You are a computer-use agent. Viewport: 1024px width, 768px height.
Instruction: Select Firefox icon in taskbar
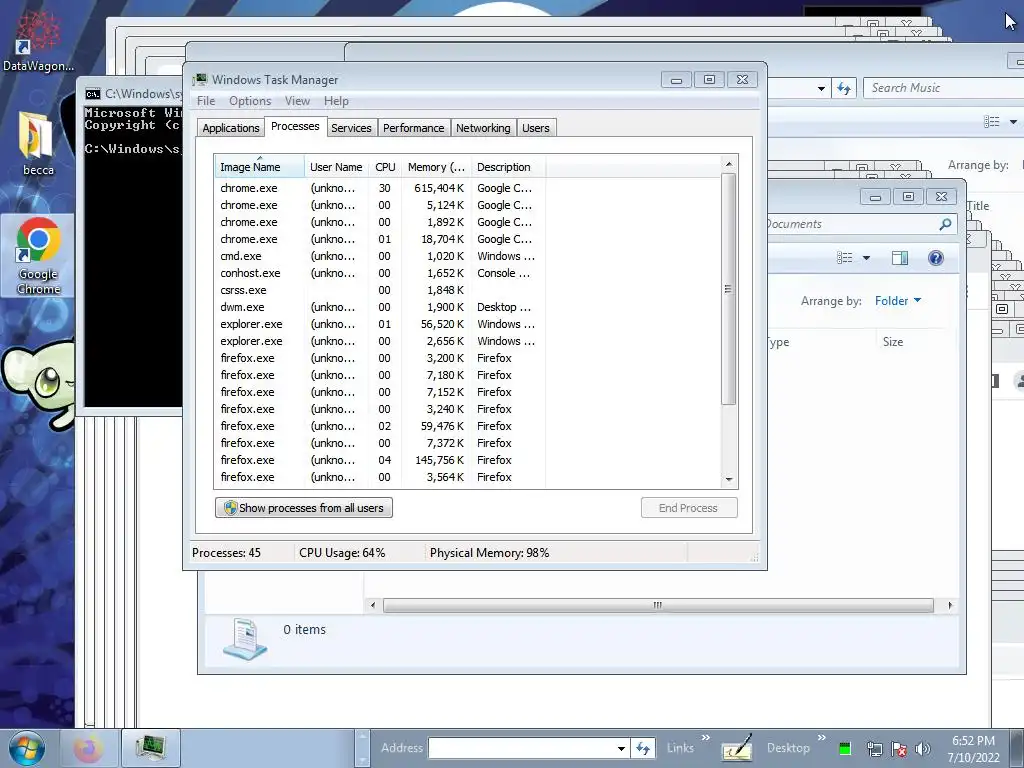[88, 748]
